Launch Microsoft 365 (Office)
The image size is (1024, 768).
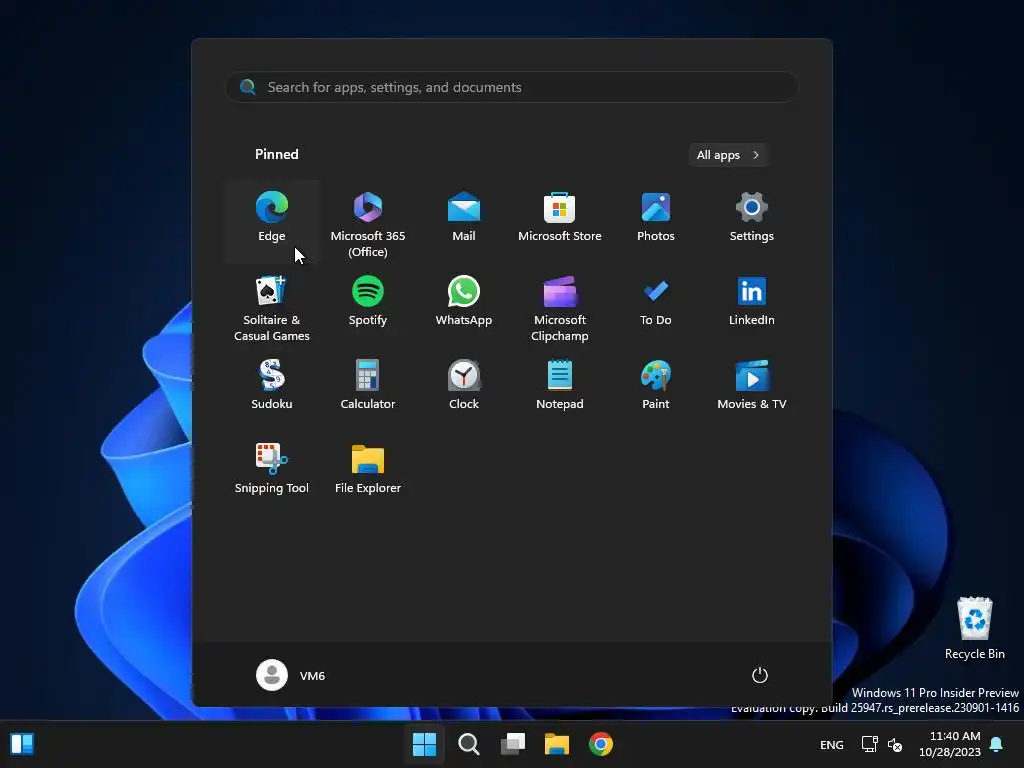pos(368,223)
